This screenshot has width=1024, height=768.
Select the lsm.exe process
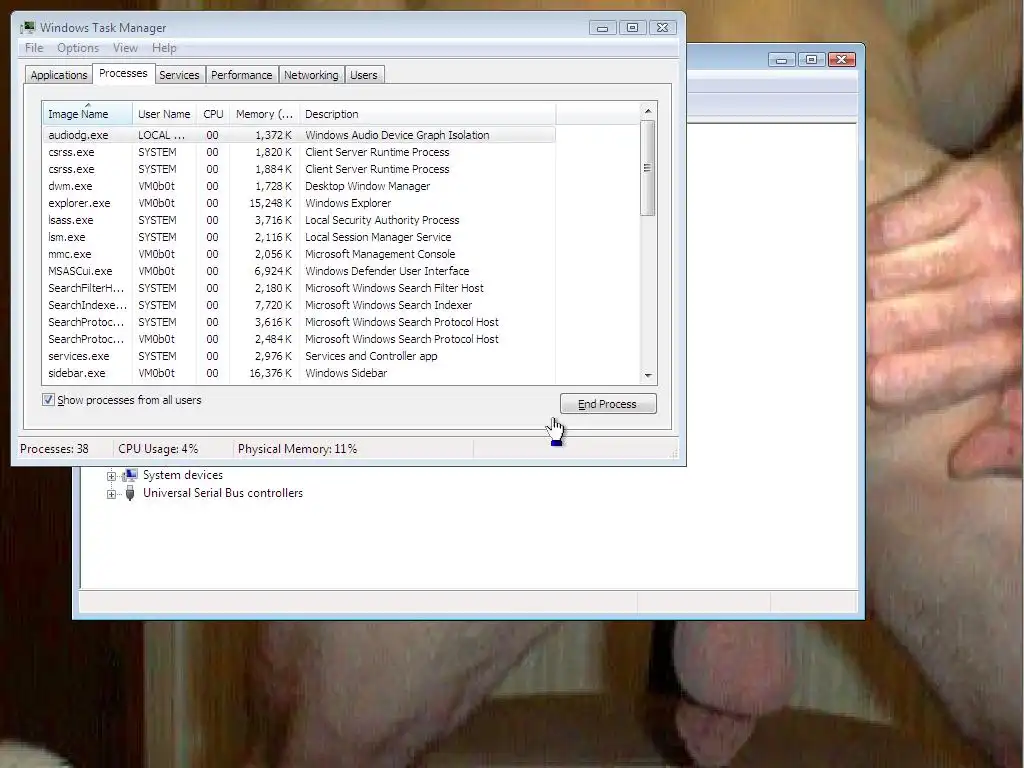coord(299,237)
